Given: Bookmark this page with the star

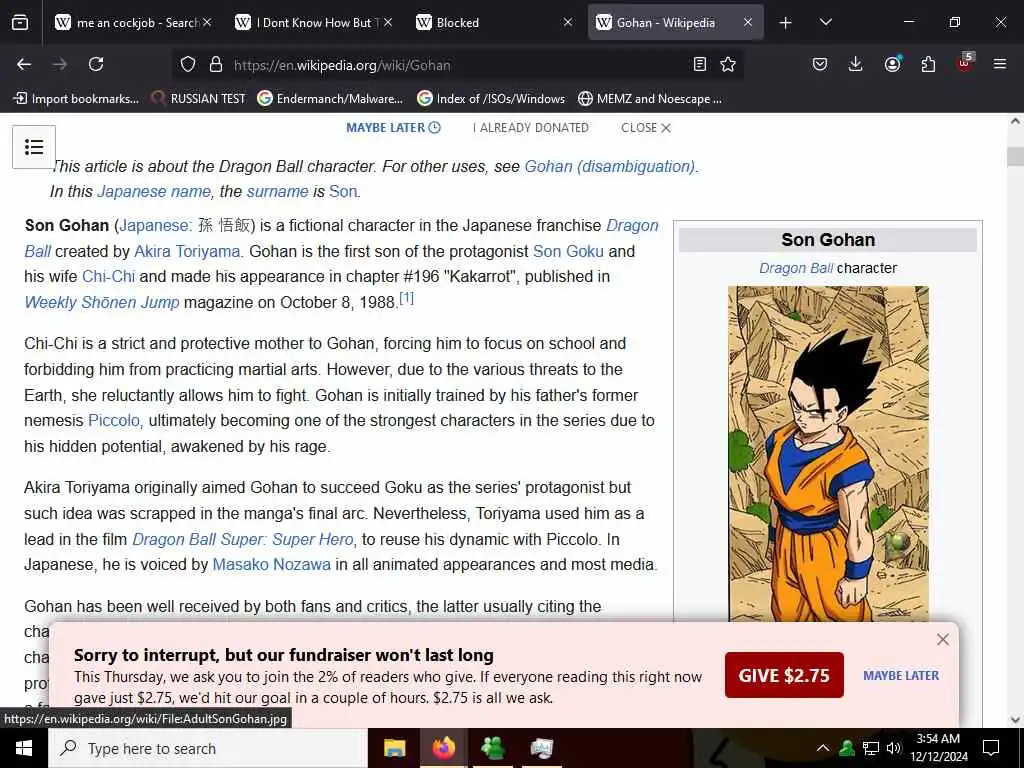Looking at the screenshot, I should click(728, 64).
